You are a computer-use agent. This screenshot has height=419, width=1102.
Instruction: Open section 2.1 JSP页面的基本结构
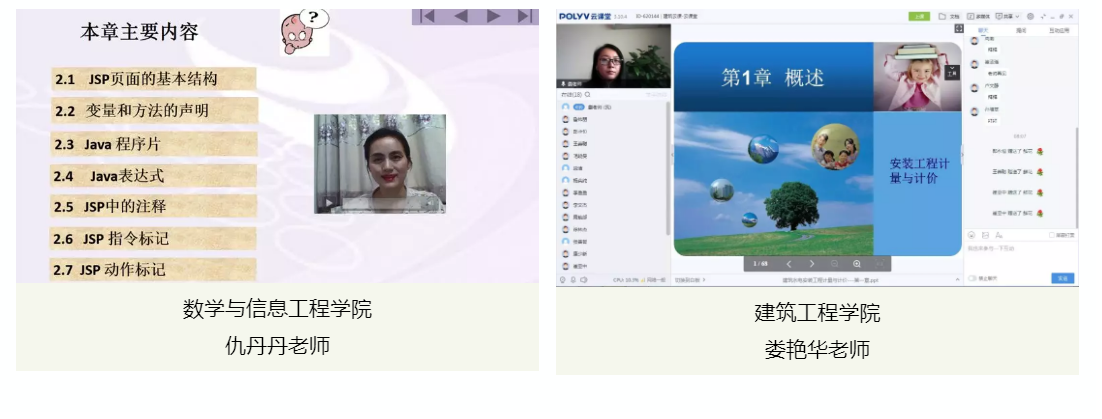153,79
